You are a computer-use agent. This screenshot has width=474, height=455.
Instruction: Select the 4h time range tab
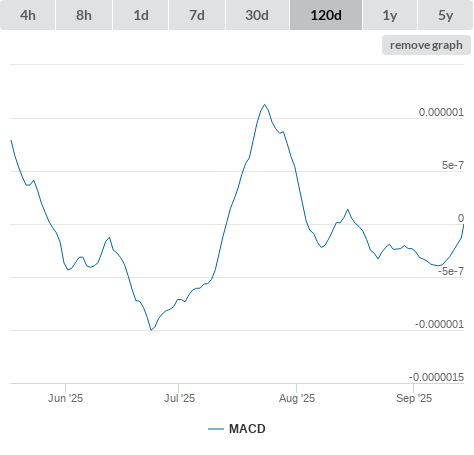pyautogui.click(x=28, y=15)
